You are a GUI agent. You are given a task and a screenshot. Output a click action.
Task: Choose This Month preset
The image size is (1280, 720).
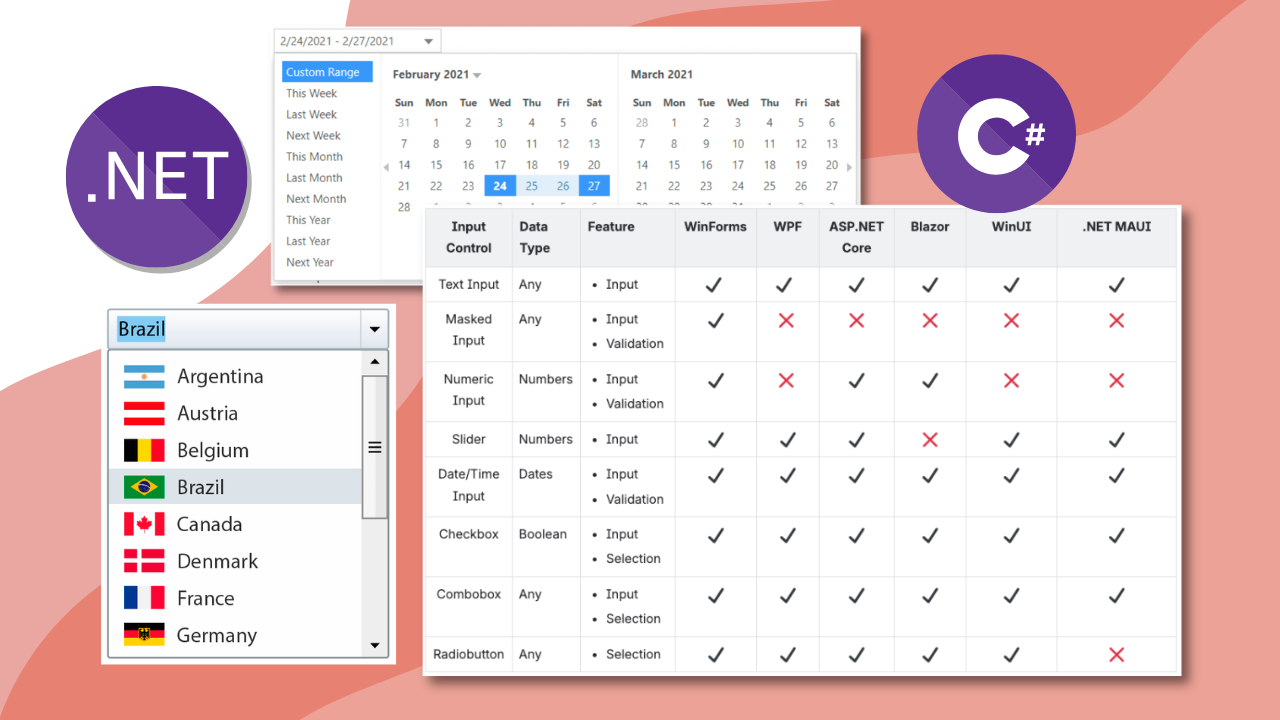[314, 156]
